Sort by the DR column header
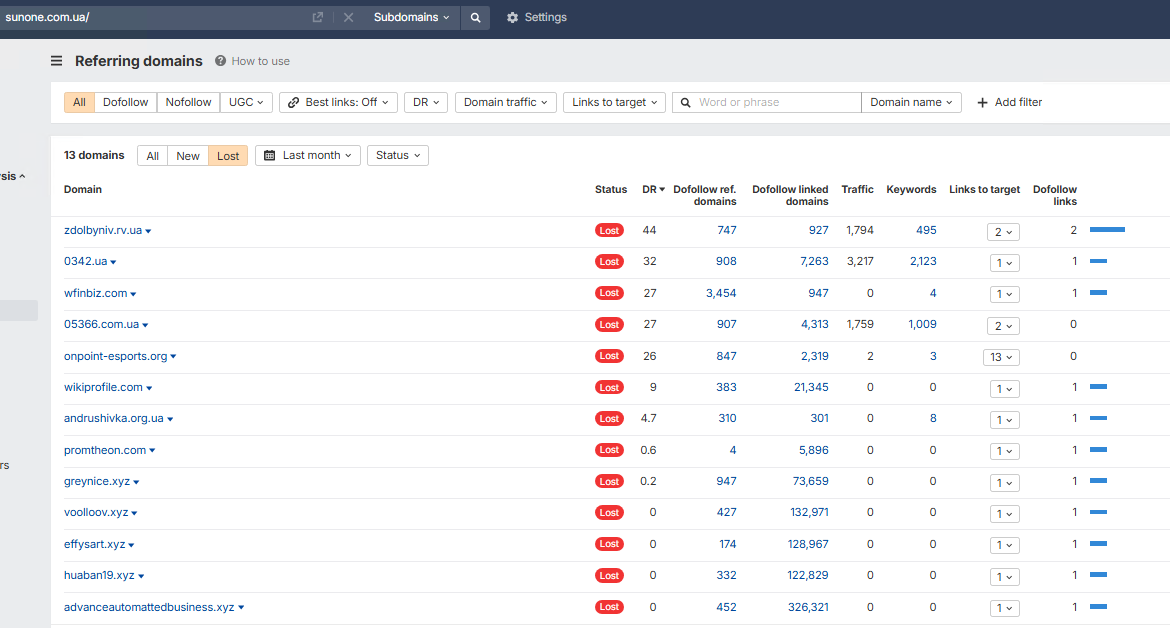The width and height of the screenshot is (1170, 628). pyautogui.click(x=653, y=189)
